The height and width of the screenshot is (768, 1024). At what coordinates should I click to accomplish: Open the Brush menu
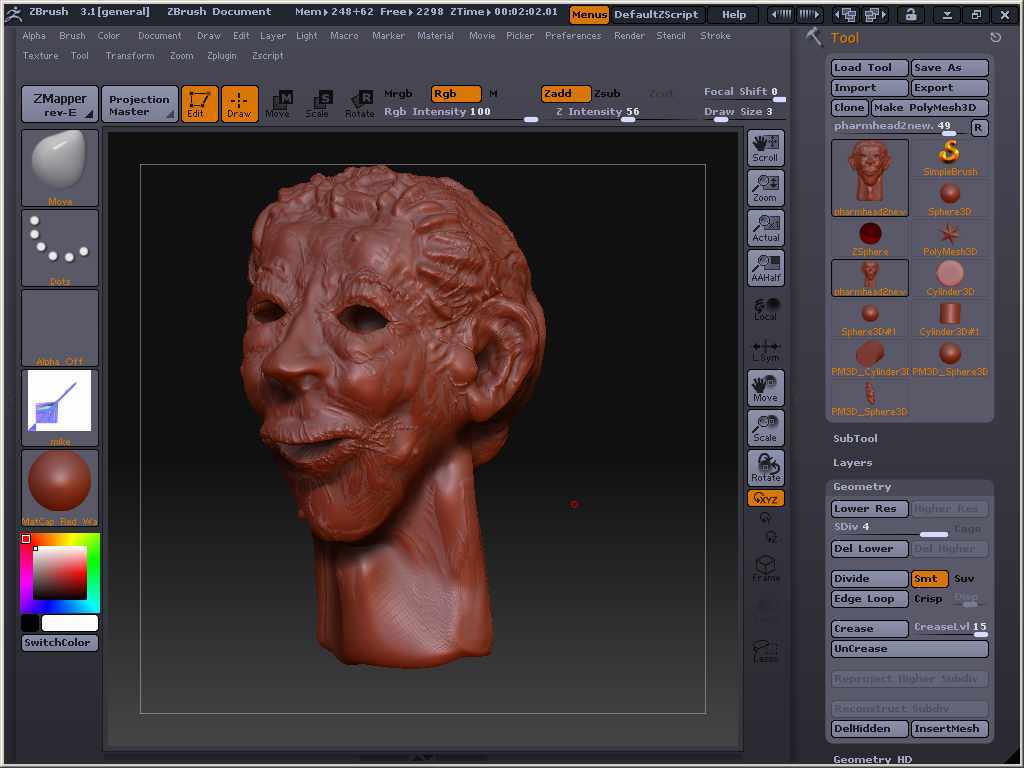[72, 35]
